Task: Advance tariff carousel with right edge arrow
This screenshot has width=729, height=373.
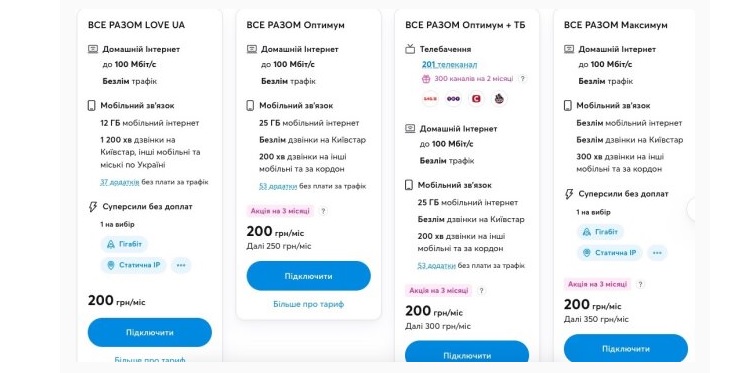Action: pos(691,209)
